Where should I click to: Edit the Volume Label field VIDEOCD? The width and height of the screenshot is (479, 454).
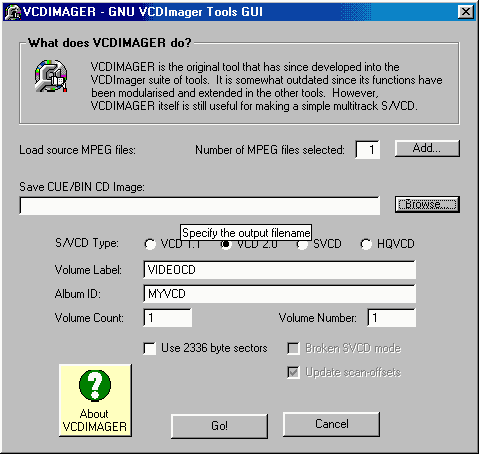279,270
